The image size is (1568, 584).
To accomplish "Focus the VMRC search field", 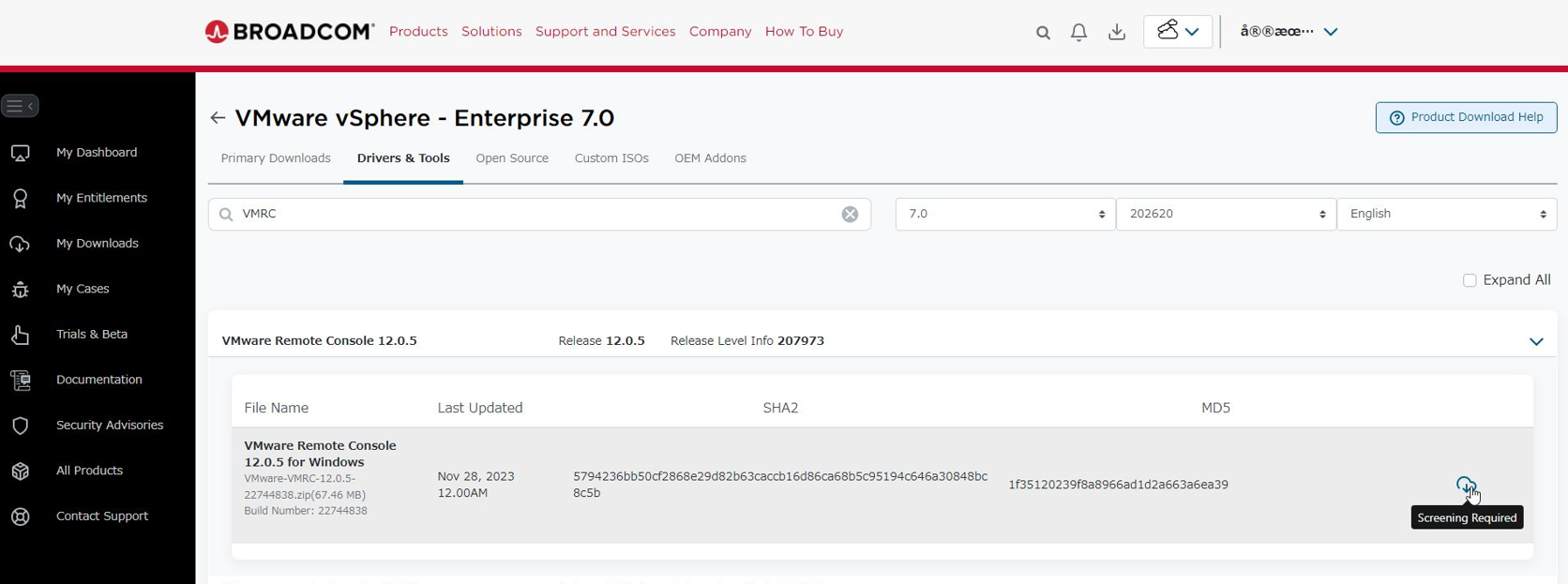I will coord(539,215).
